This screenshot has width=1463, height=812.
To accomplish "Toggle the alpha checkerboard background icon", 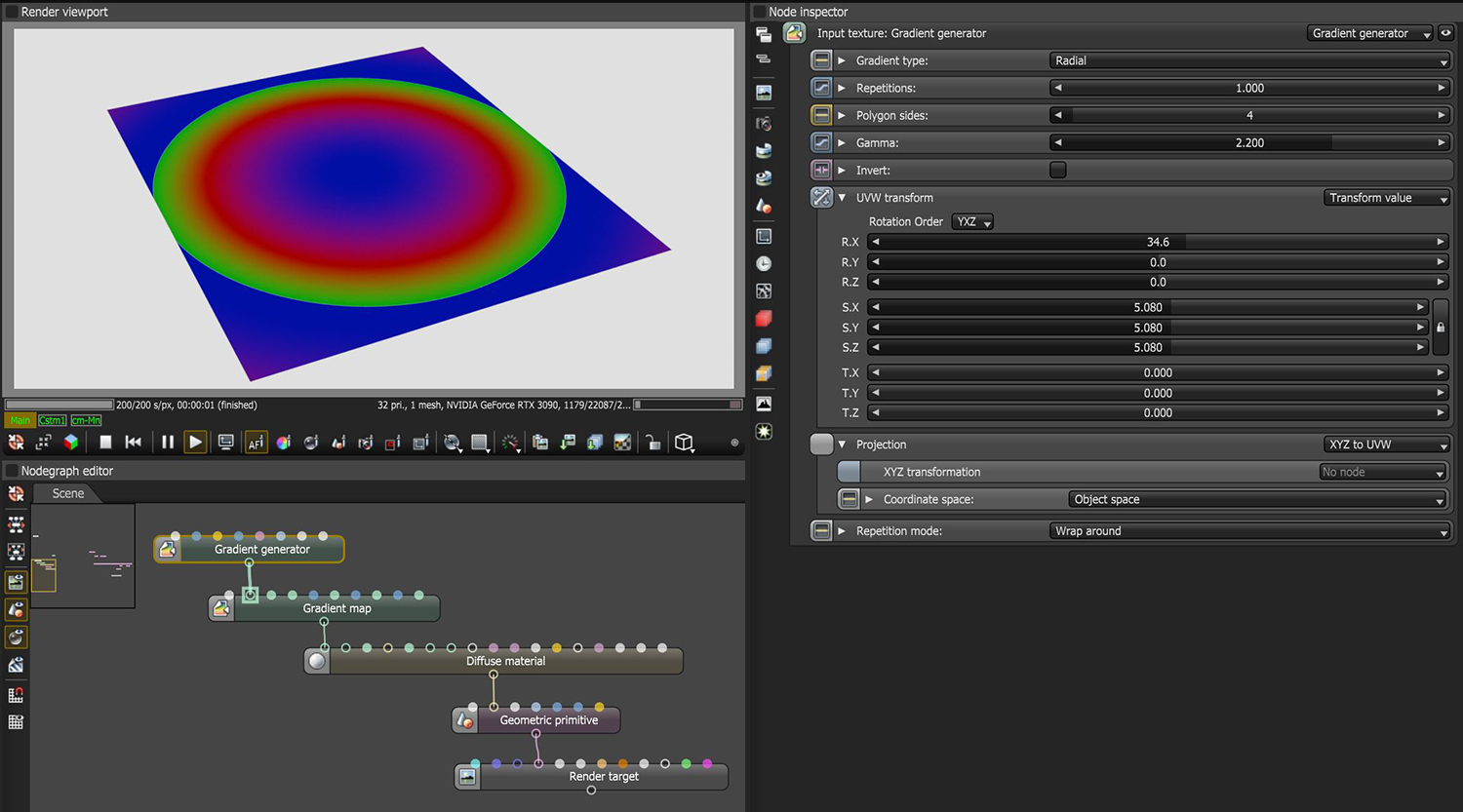I will (x=622, y=442).
